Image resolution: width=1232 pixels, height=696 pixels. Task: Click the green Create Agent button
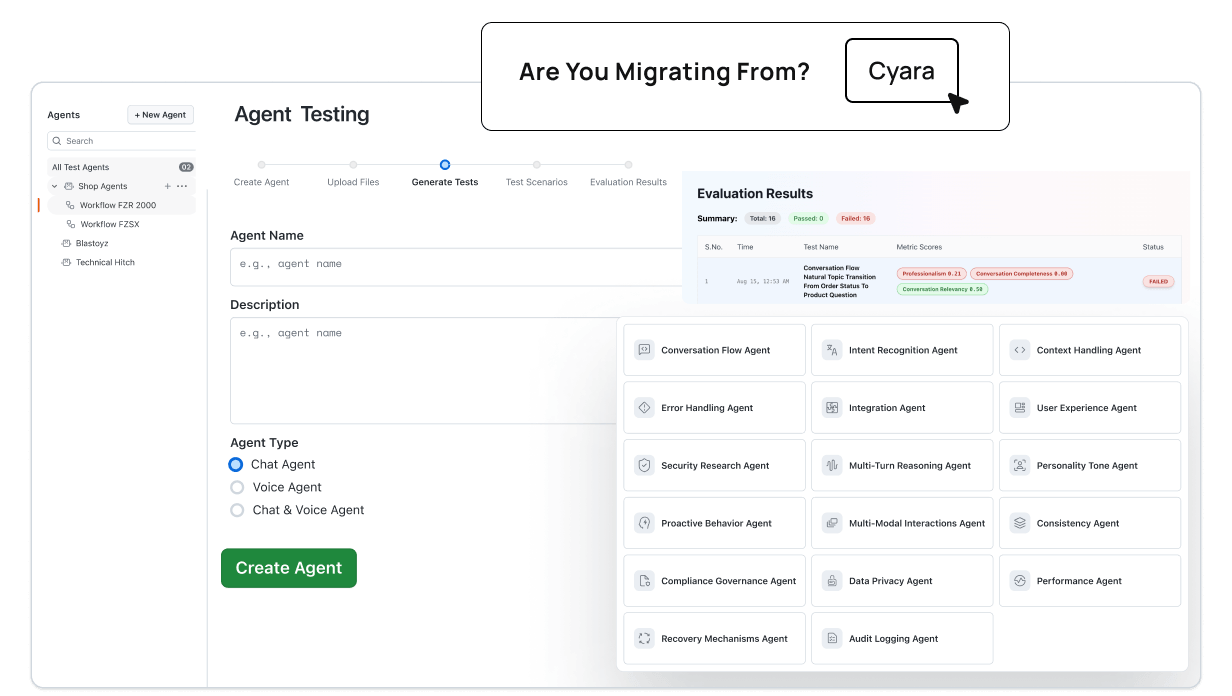click(289, 568)
